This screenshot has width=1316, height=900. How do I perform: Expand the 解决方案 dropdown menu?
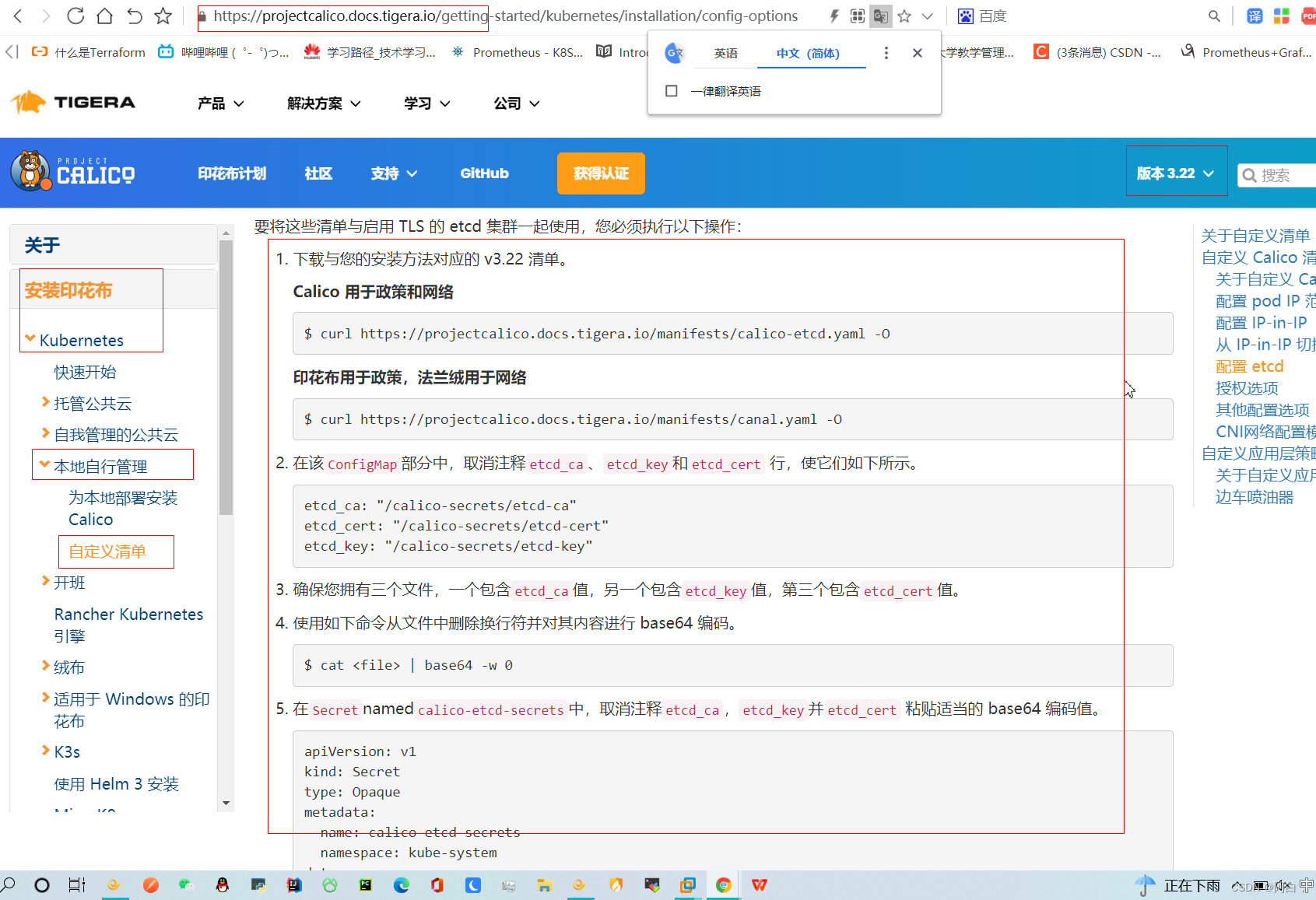[x=324, y=103]
